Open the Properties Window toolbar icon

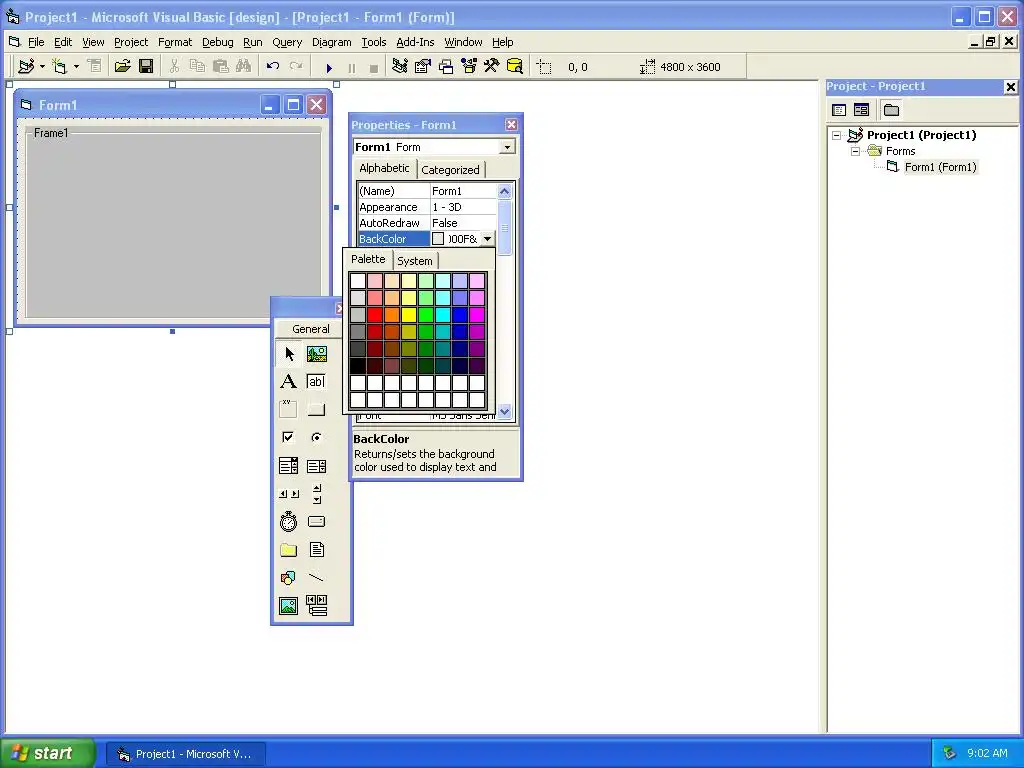(x=423, y=67)
